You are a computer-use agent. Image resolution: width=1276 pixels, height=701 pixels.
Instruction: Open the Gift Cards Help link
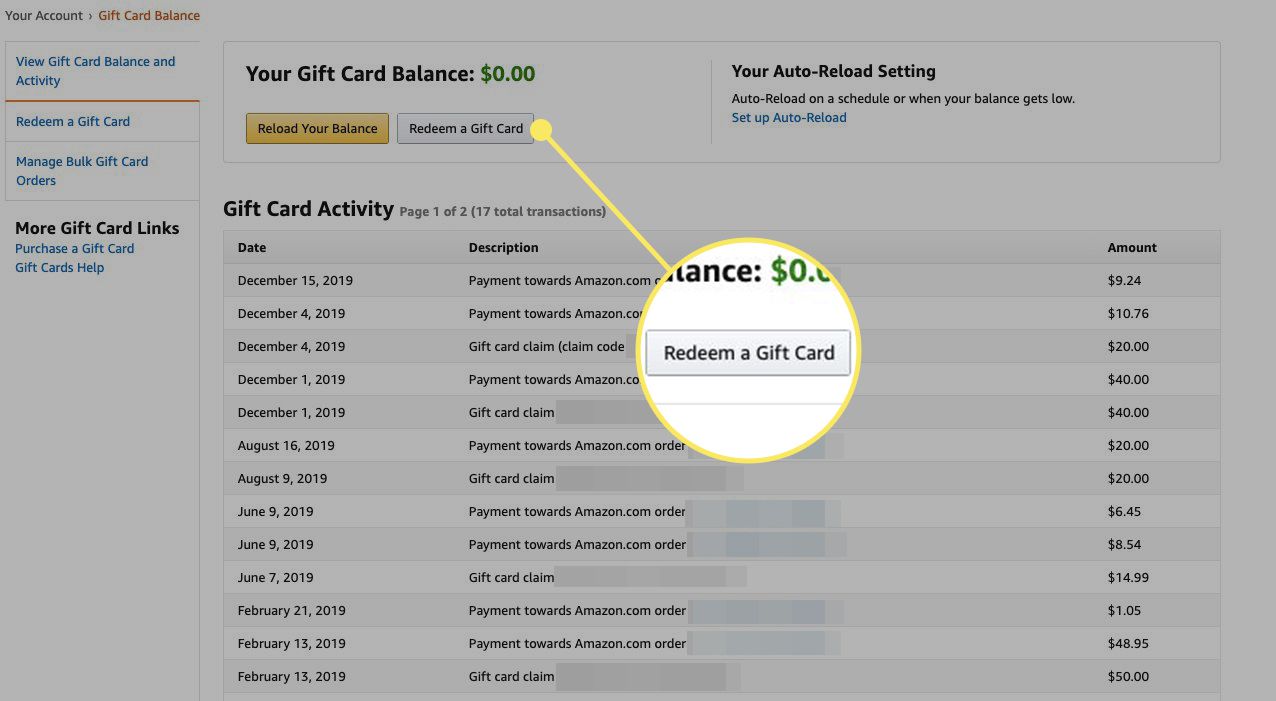pos(59,267)
